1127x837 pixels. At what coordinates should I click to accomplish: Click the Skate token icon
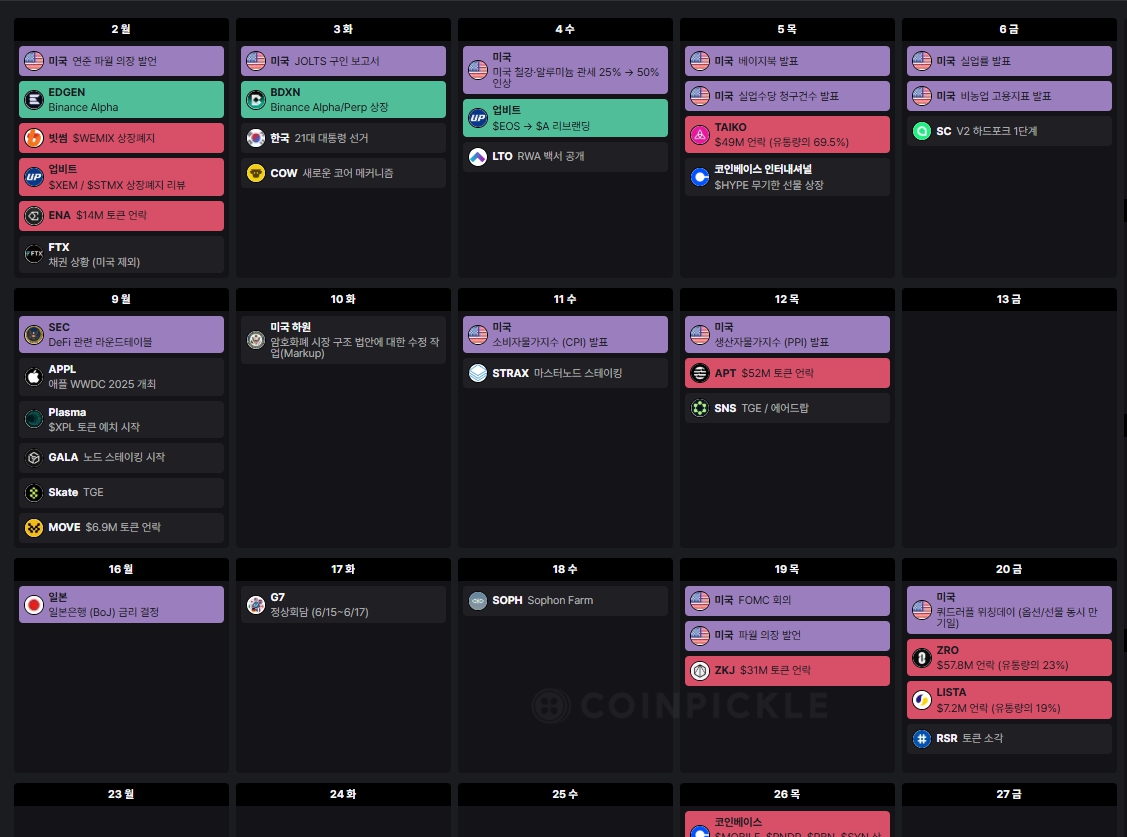point(34,493)
